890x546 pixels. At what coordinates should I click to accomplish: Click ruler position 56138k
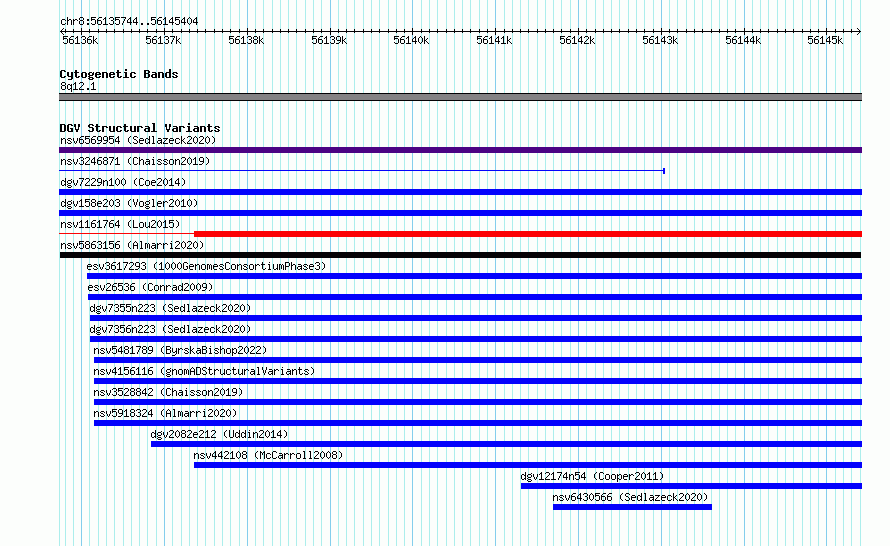tap(246, 40)
